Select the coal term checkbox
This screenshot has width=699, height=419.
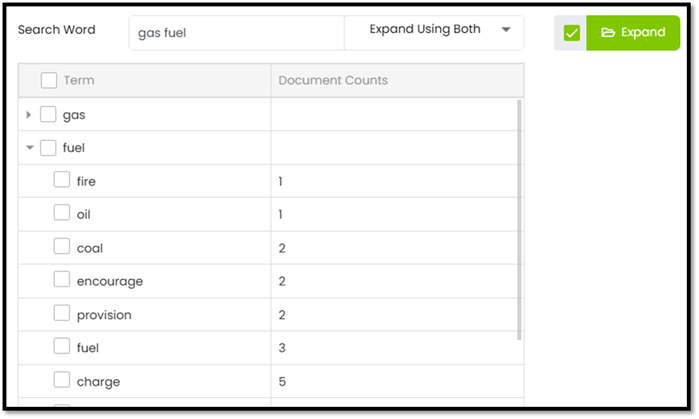point(62,246)
